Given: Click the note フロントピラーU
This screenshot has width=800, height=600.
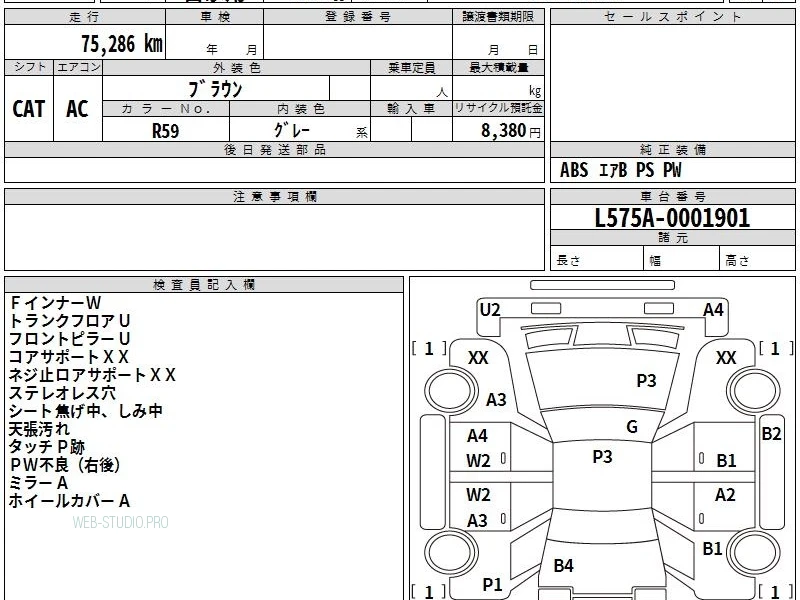Looking at the screenshot, I should pyautogui.click(x=70, y=339).
